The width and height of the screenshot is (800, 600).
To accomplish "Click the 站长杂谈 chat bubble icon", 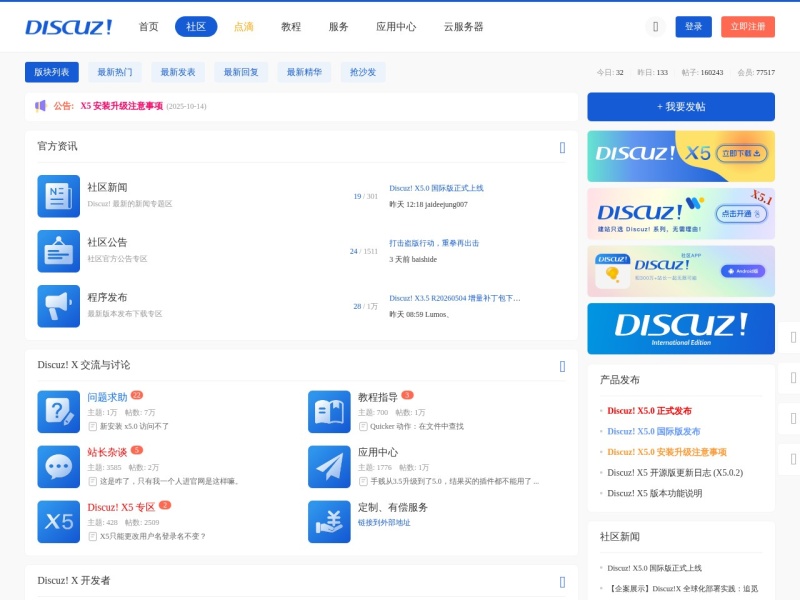I will 59,467.
